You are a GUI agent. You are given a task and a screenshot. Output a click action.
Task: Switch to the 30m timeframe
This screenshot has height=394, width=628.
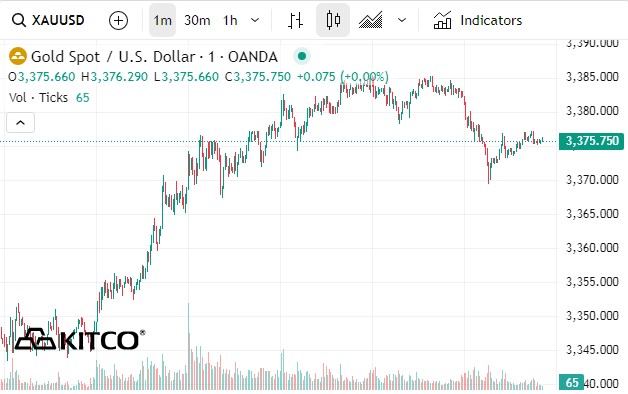coord(197,20)
